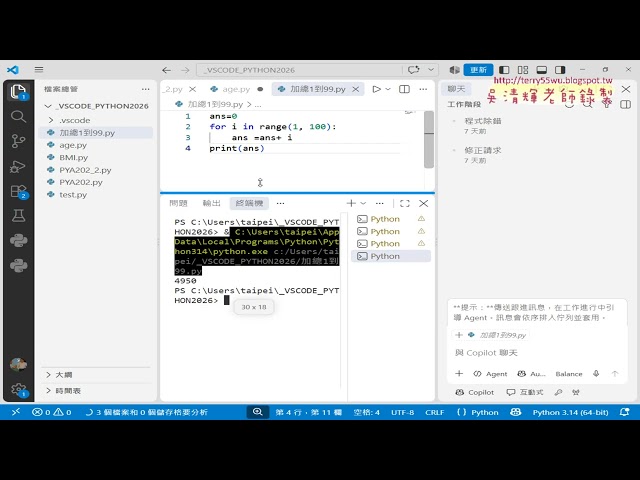This screenshot has height=480, width=640.
Task: Select Copilot session target
Action: pyautogui.click(x=475, y=392)
